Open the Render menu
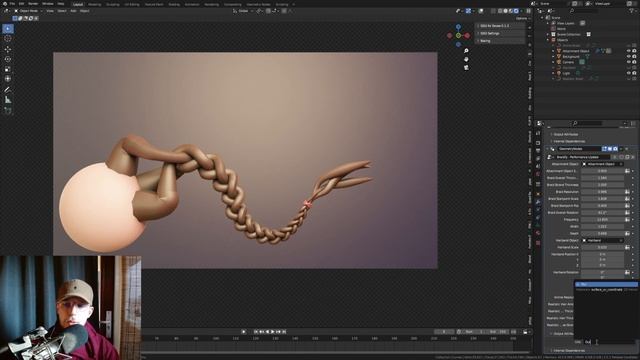Screen dimensions: 640x360 [x=33, y=4]
